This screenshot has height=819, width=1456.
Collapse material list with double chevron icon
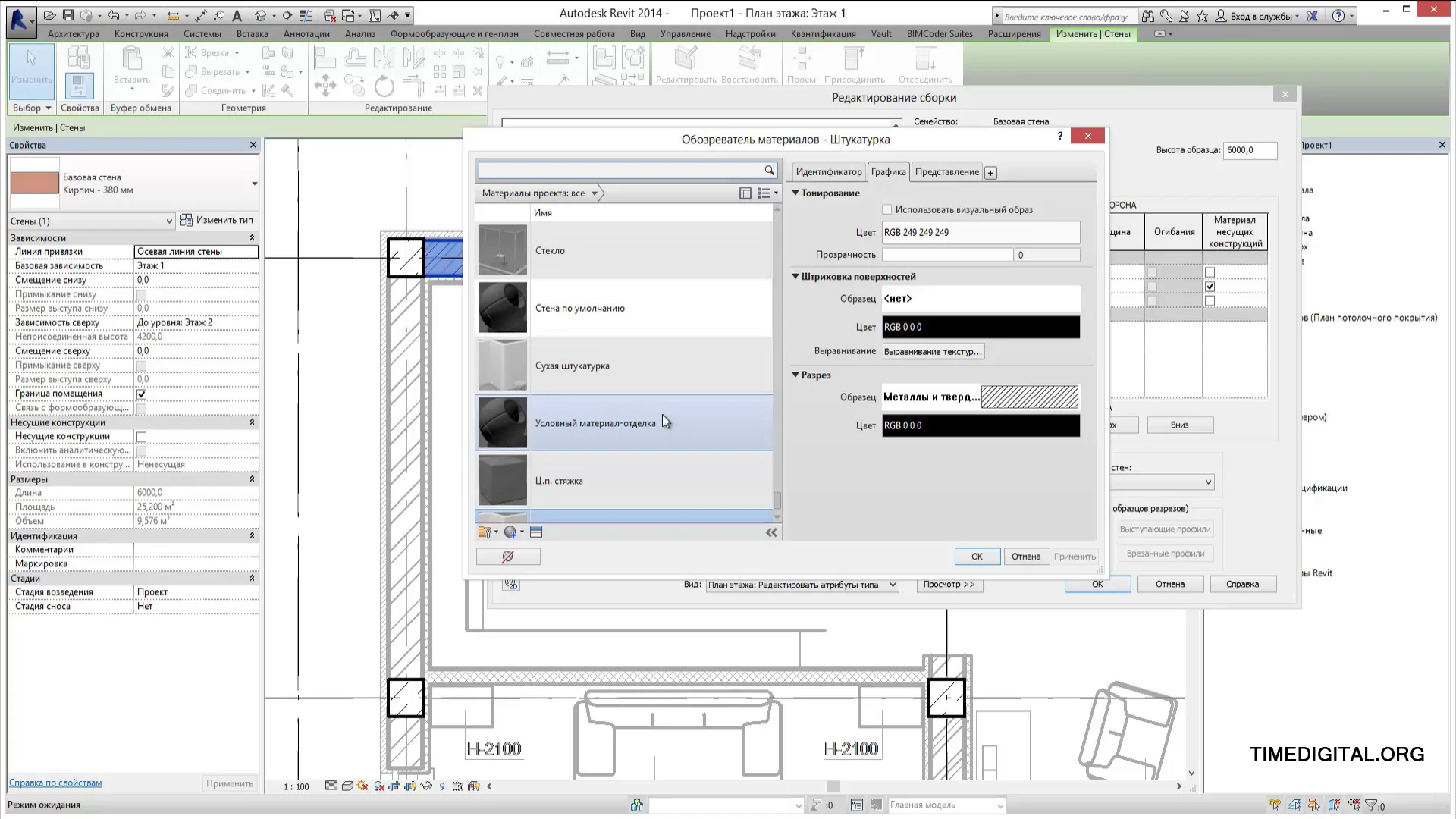tap(771, 532)
